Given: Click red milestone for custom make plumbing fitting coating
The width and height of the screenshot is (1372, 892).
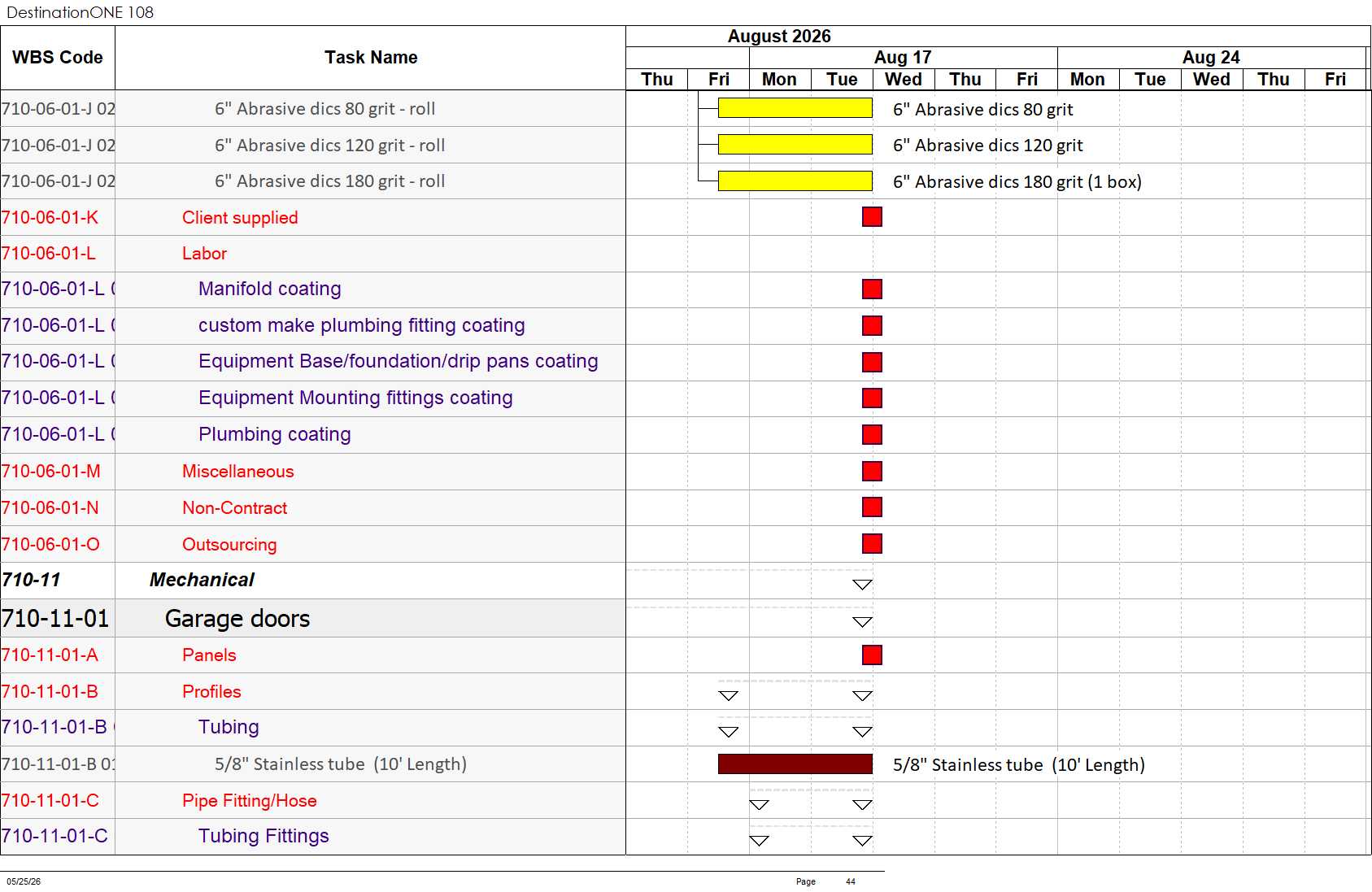Looking at the screenshot, I should (x=872, y=325).
